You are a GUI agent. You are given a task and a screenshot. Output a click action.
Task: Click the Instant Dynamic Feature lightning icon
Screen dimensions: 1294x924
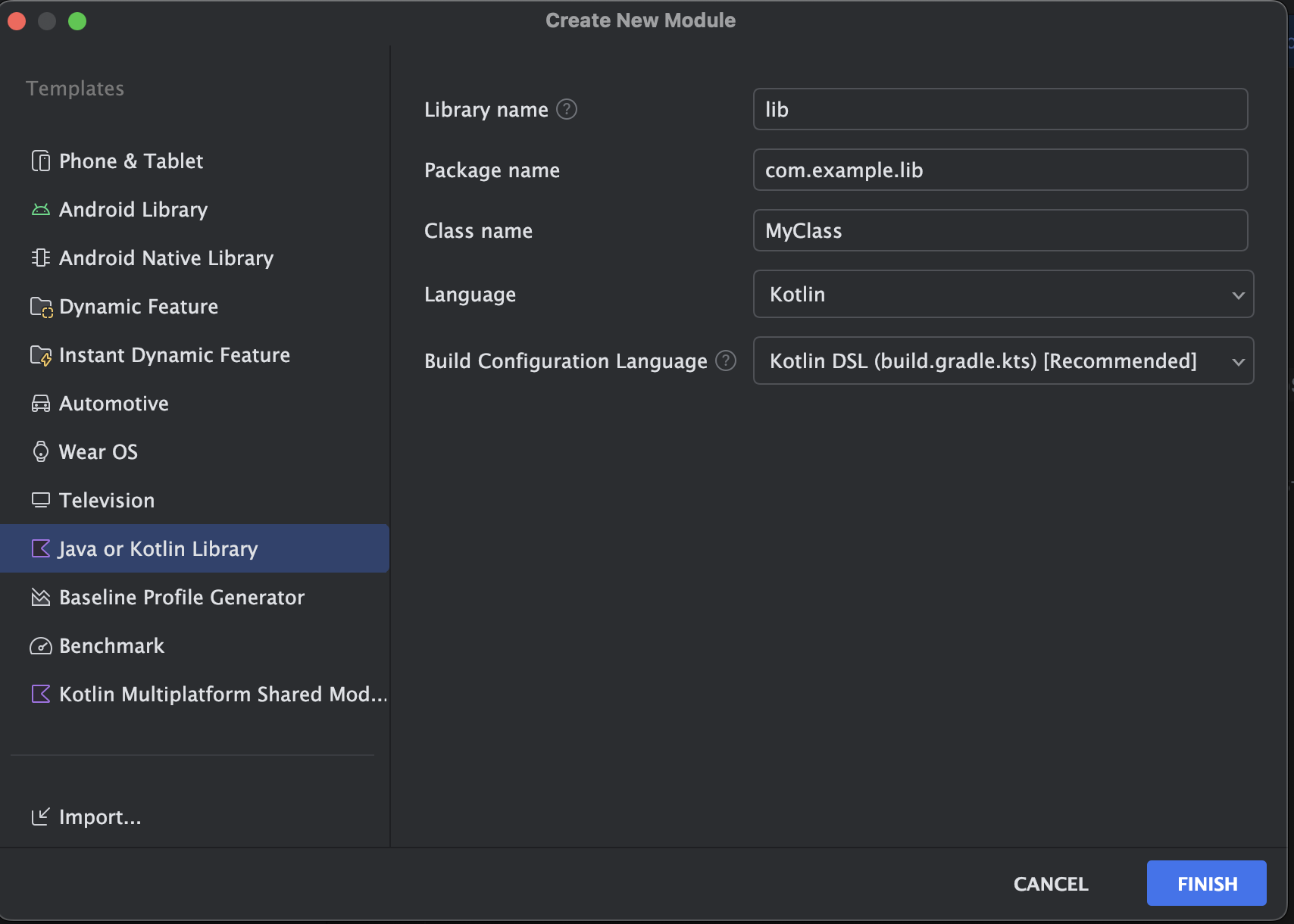(41, 355)
